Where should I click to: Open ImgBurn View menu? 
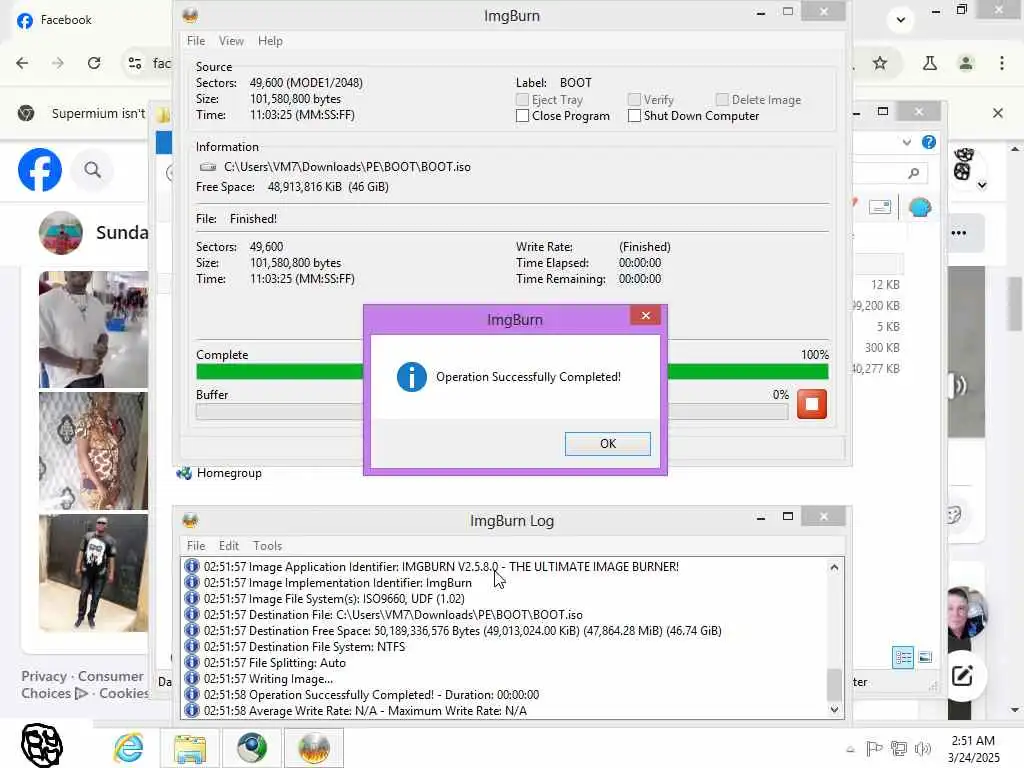(x=231, y=40)
